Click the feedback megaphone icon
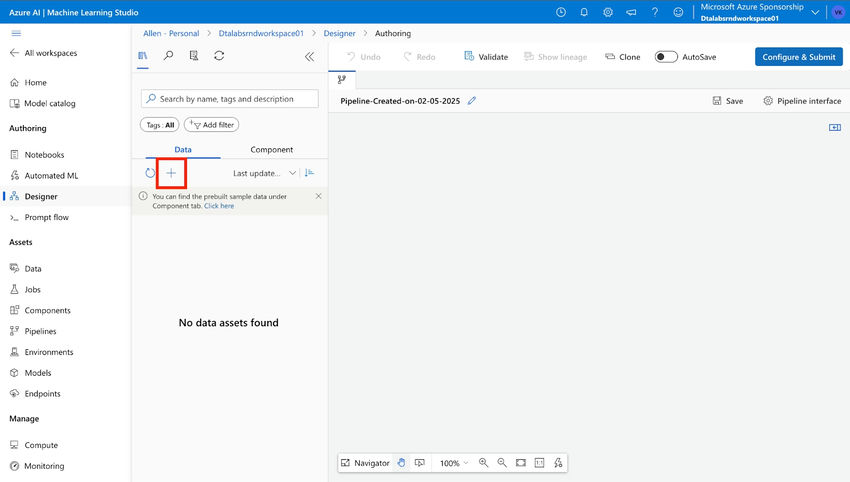Viewport: 850px width, 482px height. click(x=631, y=12)
